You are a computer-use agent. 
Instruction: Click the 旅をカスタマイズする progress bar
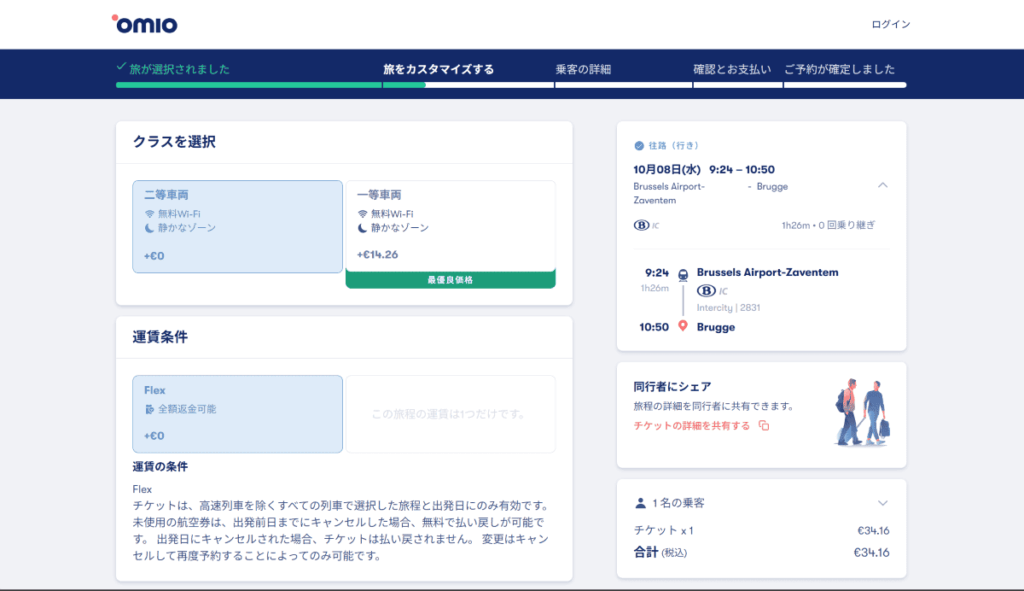(x=438, y=85)
